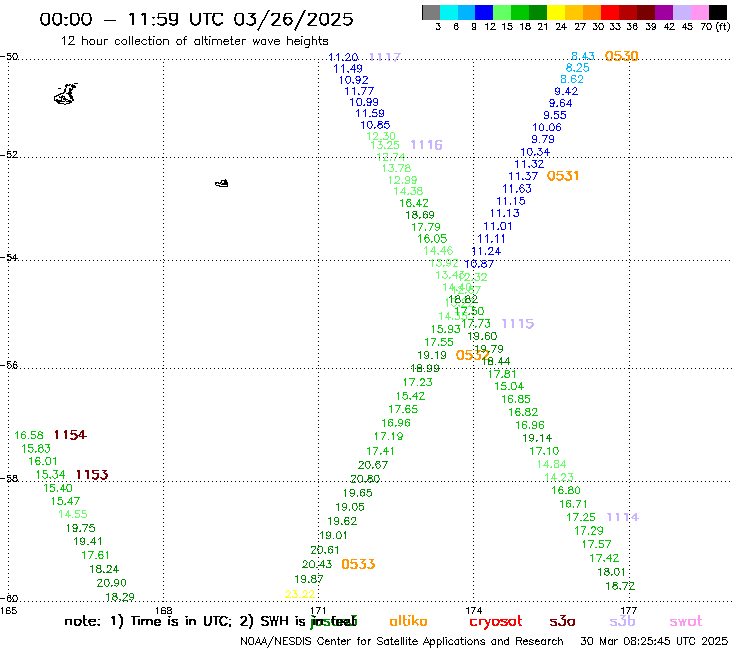This screenshot has width=740, height=650.
Task: Click the lavender 1114 time marker
Action: tap(622, 517)
